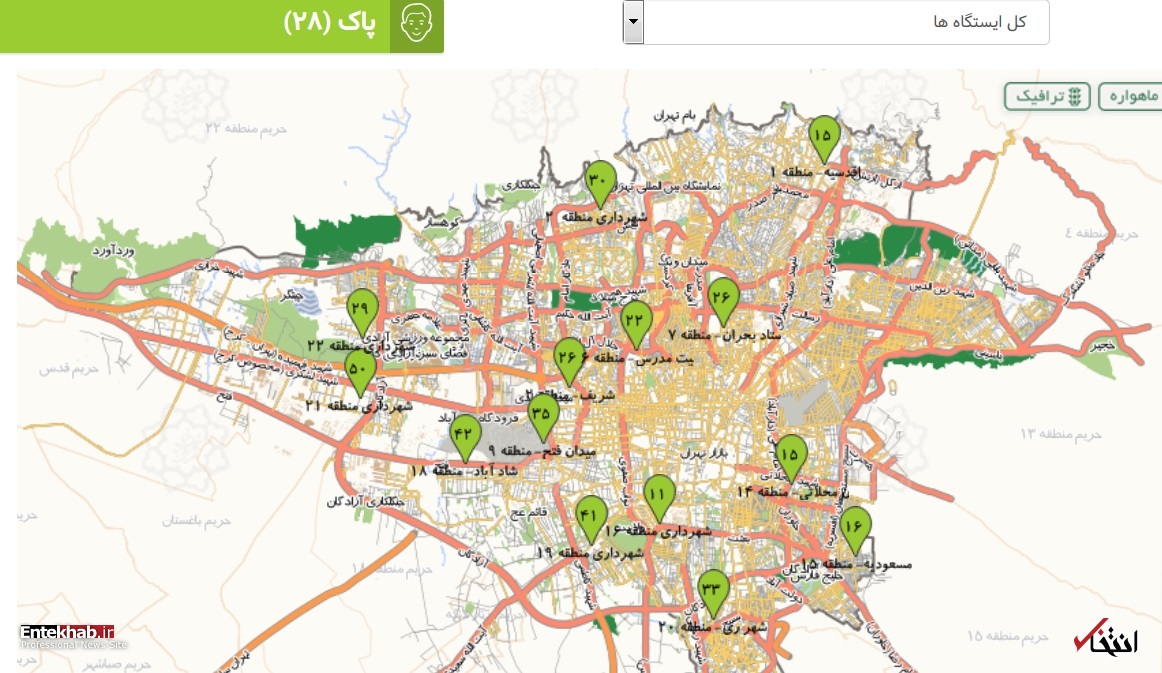Select marker 35 at Meydan Fath Region 9
Viewport: 1162px width, 673px height.
[542, 417]
